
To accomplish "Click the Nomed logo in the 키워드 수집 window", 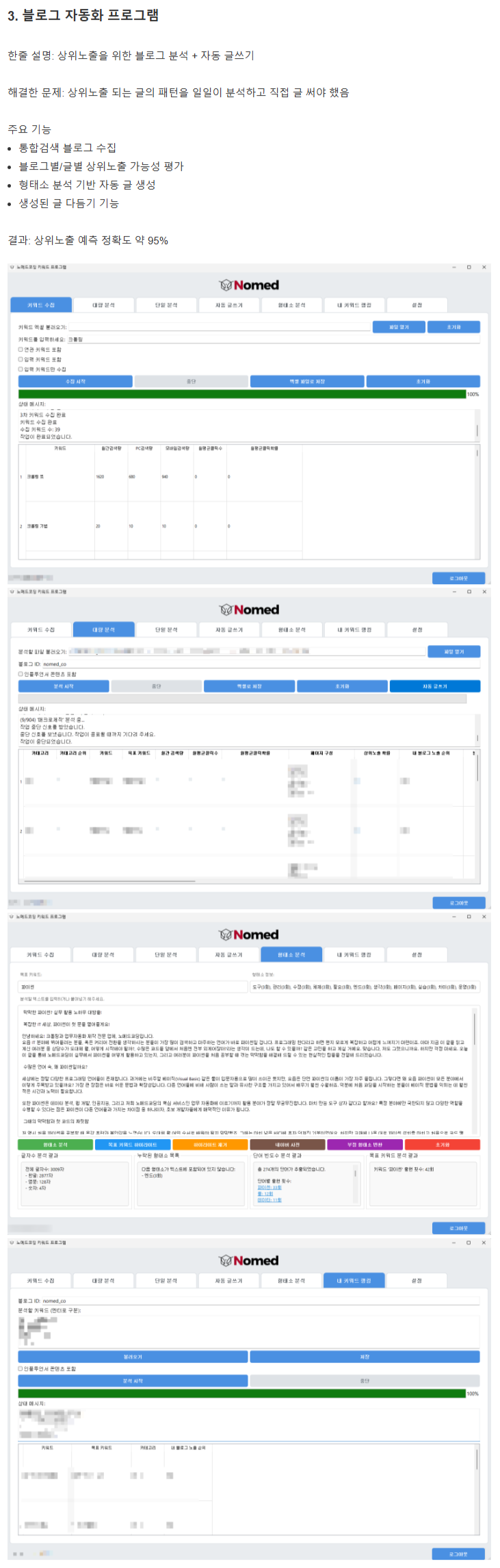I will pos(249,285).
